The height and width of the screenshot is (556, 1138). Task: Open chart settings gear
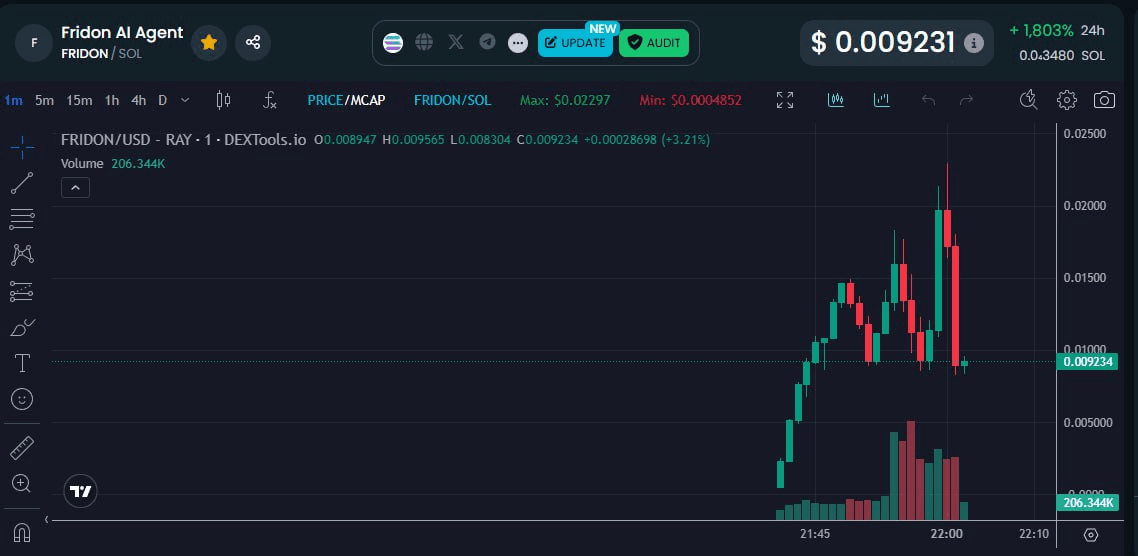click(x=1066, y=100)
